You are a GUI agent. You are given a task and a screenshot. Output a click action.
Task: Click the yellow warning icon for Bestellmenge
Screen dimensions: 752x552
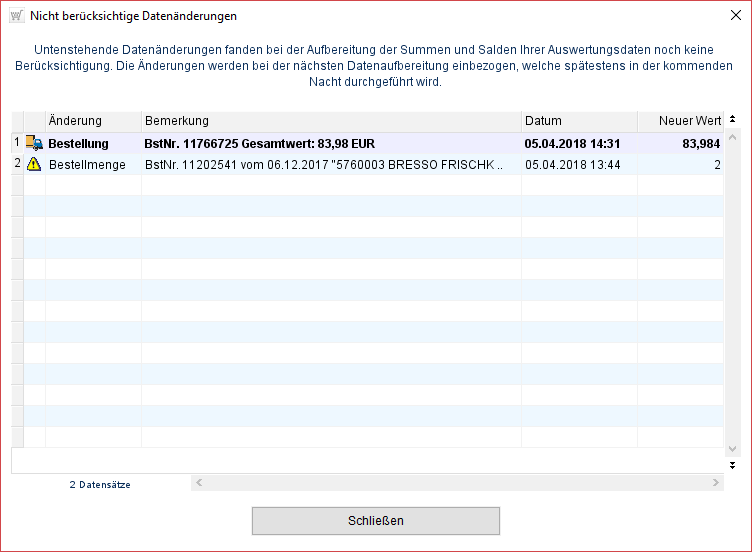34,164
